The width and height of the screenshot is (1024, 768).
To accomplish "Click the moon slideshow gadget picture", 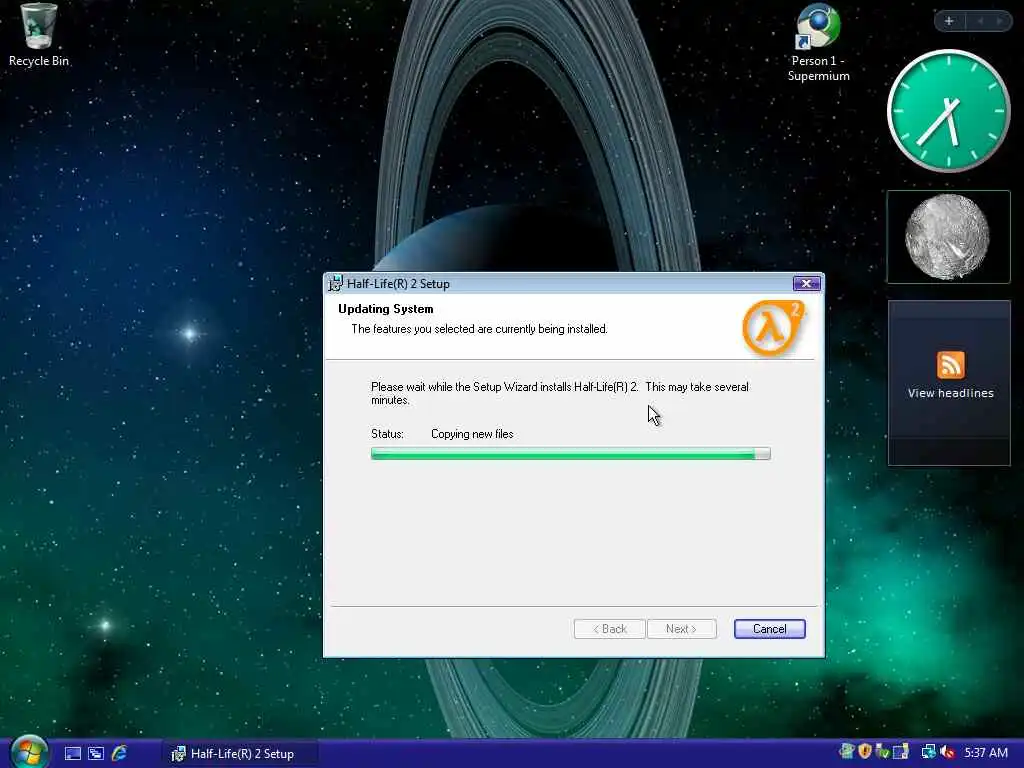I will [948, 237].
